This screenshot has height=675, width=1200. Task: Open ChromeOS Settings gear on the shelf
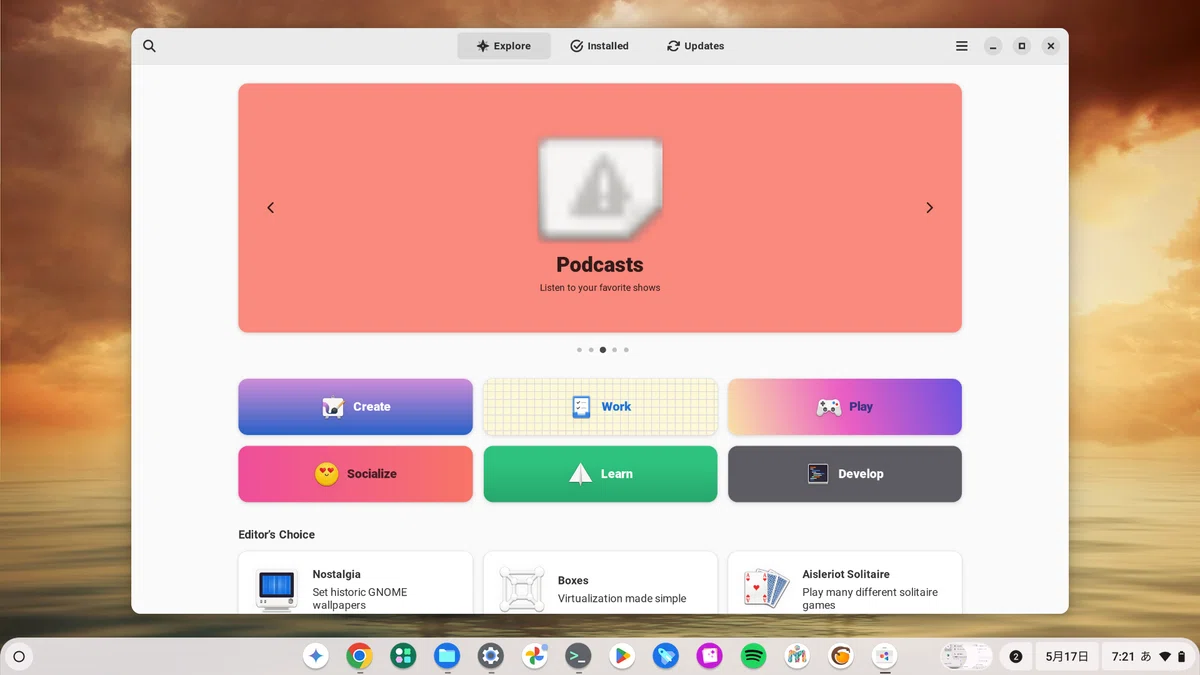coord(490,656)
